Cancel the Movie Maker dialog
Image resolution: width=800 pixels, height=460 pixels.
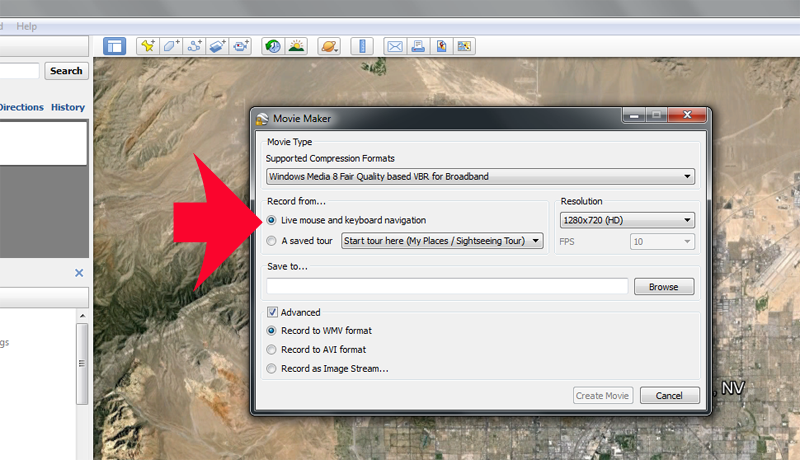tap(669, 395)
